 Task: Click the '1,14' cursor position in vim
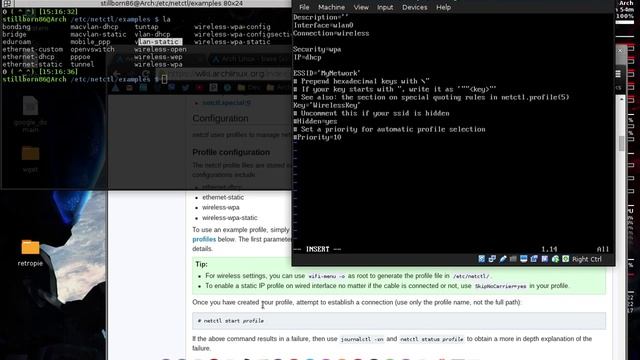tap(549, 249)
